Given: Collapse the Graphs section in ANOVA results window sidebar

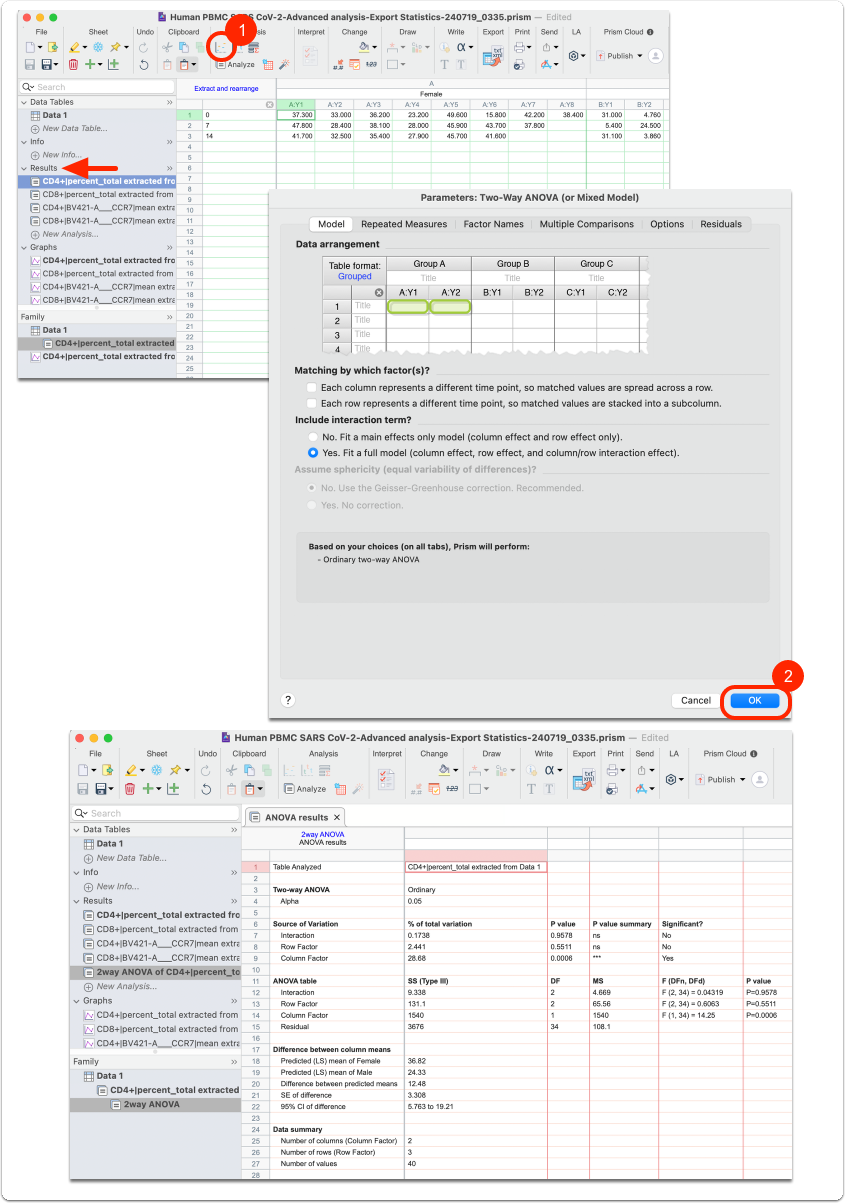Looking at the screenshot, I should tap(77, 1000).
